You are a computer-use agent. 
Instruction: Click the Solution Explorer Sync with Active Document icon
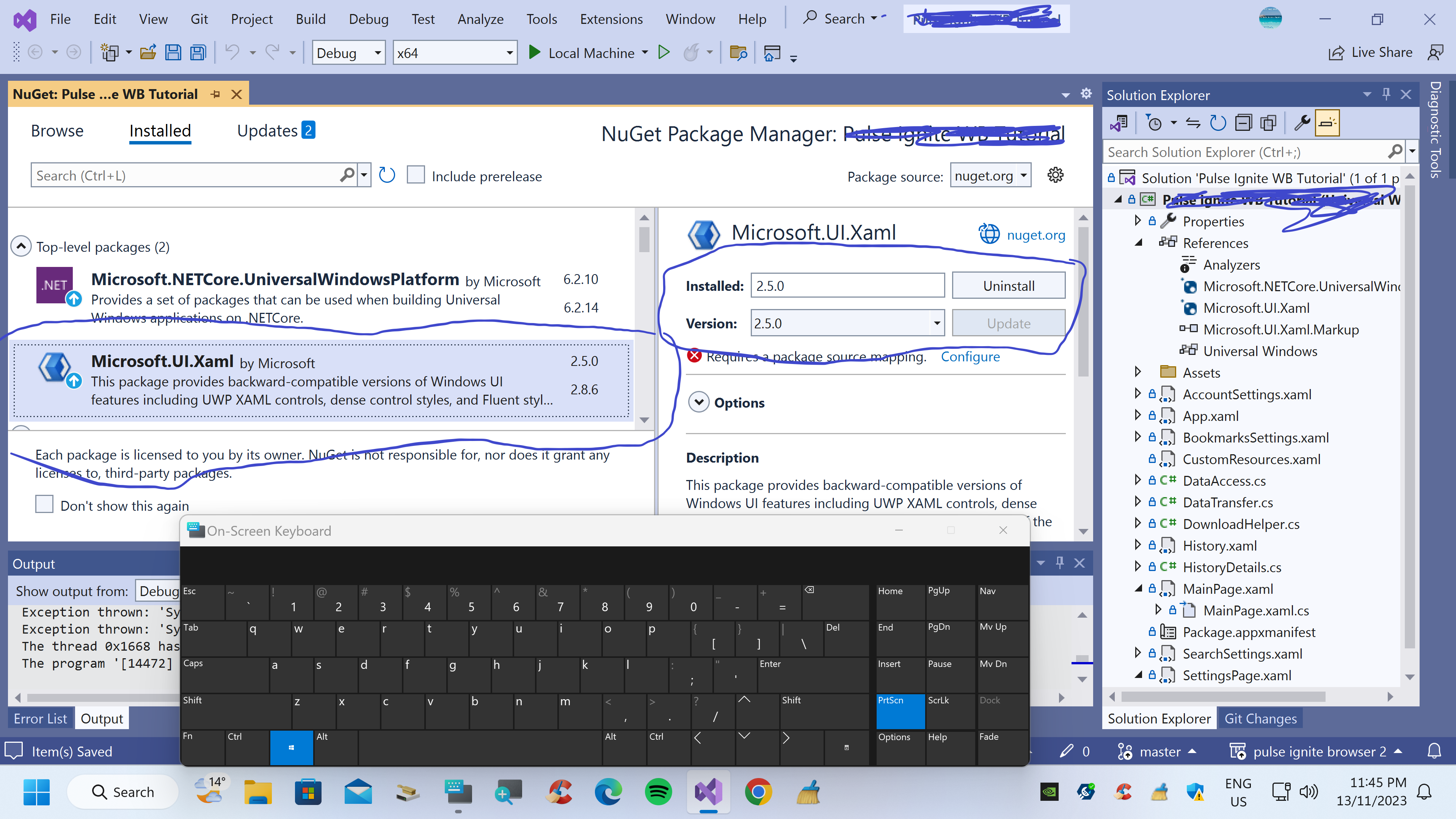(1193, 122)
